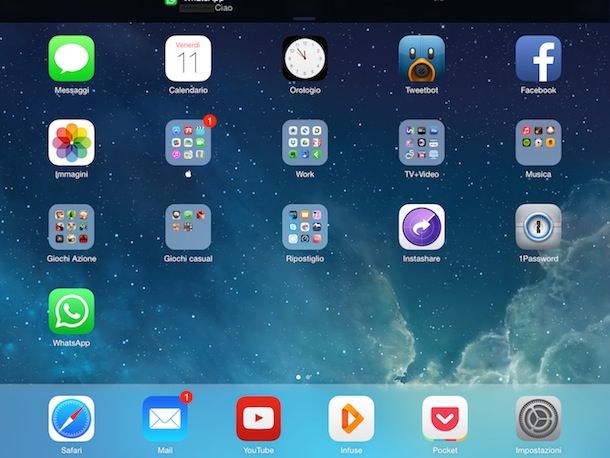The width and height of the screenshot is (610, 458).
Task: Open the Musica folder
Action: (x=538, y=142)
